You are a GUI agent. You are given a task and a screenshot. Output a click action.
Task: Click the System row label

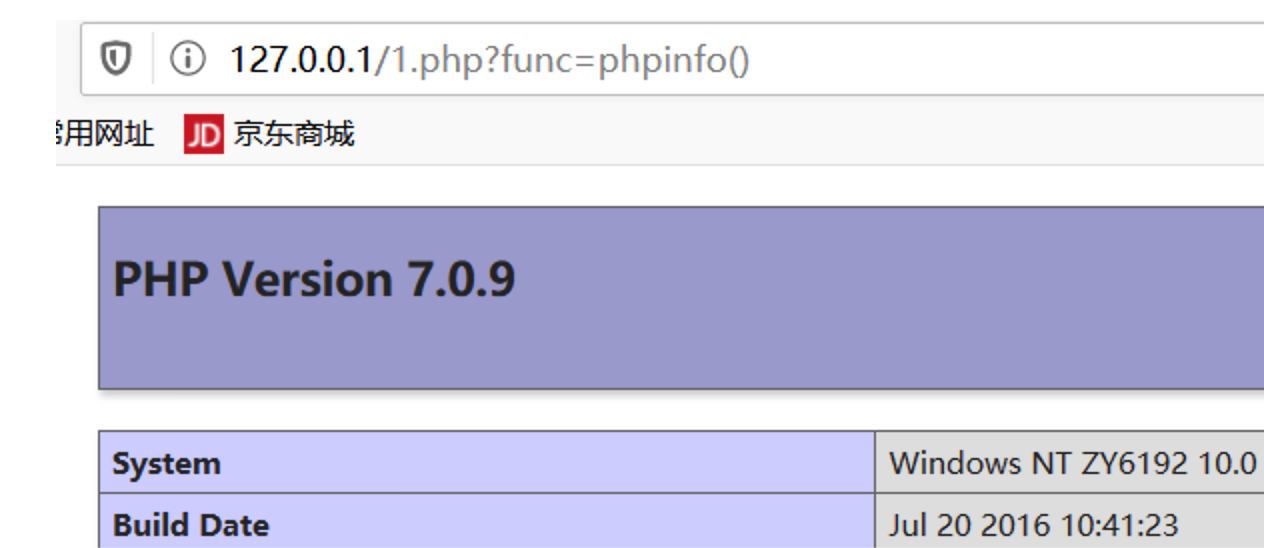[x=166, y=464]
